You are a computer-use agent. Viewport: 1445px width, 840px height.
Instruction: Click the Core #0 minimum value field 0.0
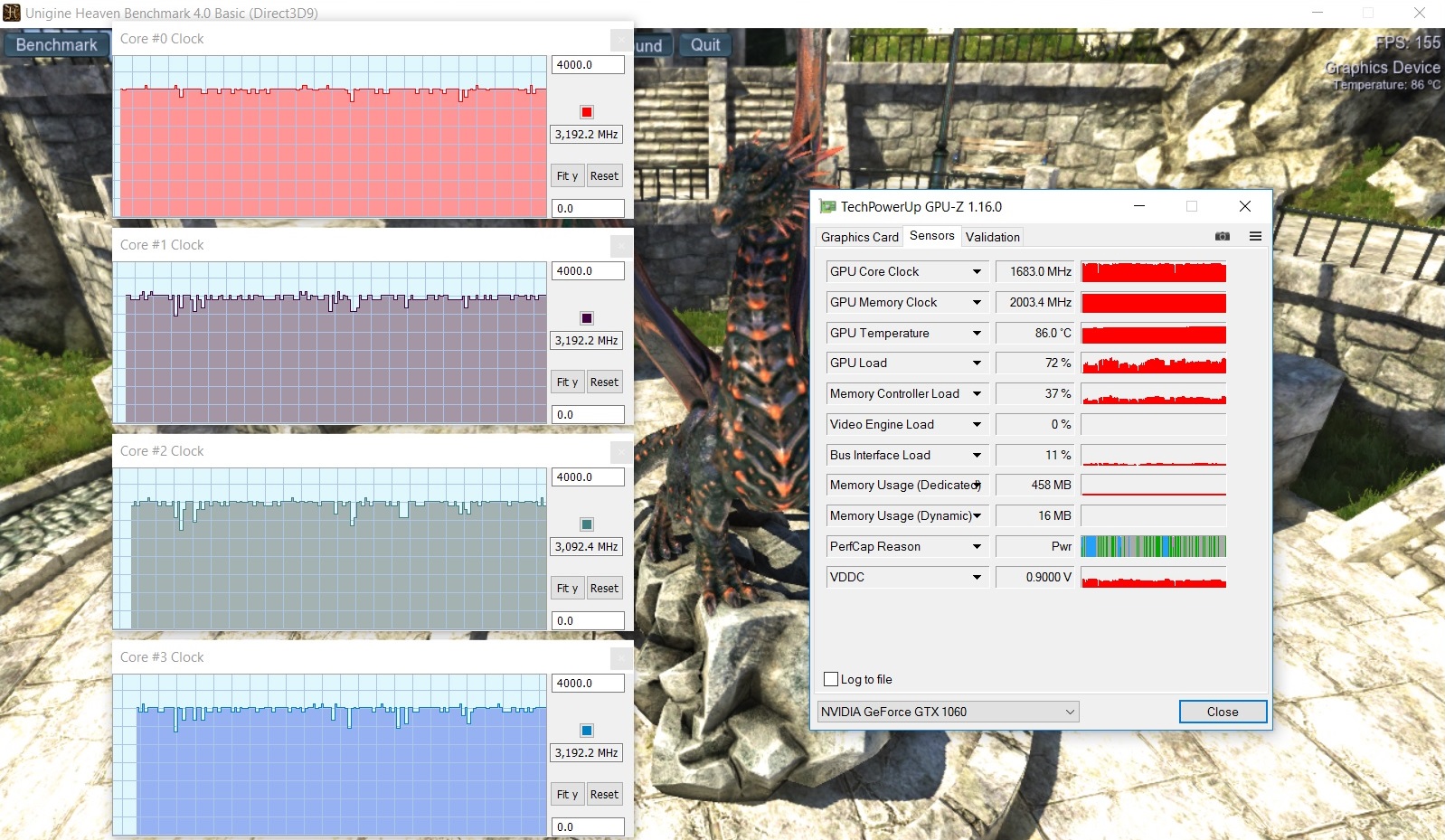(x=588, y=208)
